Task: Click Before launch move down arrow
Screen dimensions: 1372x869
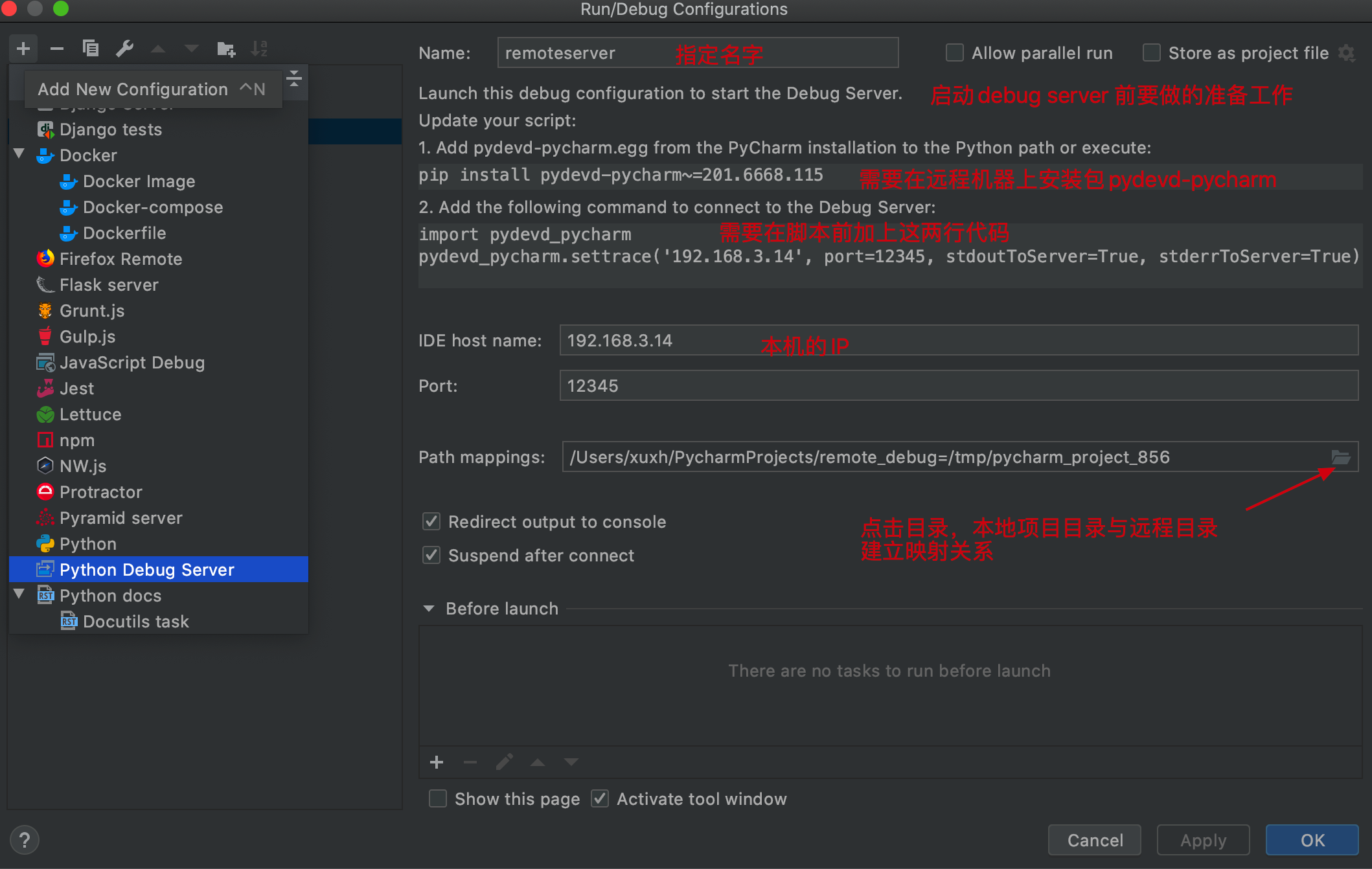Action: click(571, 762)
